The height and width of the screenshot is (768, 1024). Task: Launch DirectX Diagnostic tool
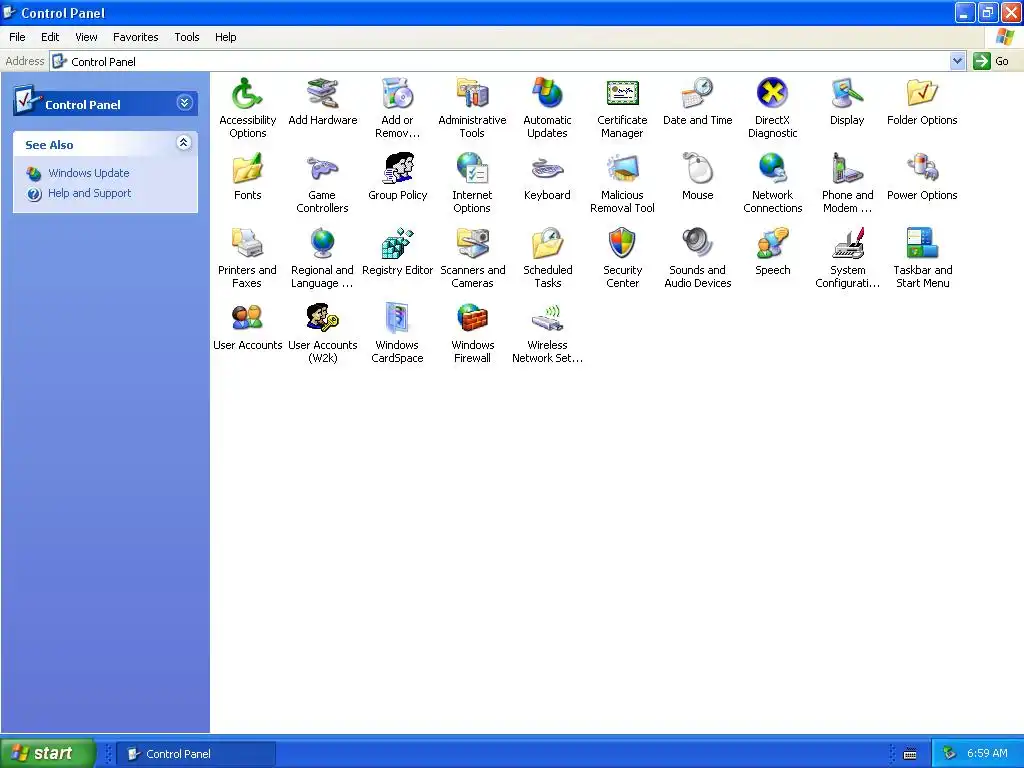pyautogui.click(x=773, y=108)
